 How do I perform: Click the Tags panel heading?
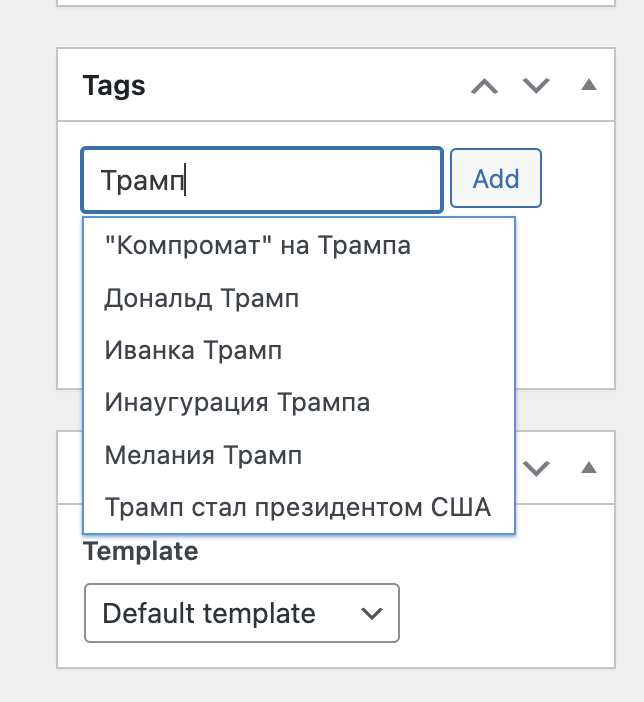(x=114, y=86)
